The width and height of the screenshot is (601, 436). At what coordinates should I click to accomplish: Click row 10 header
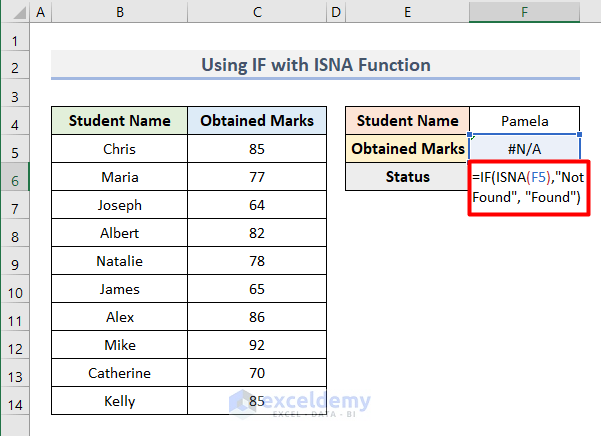click(15, 289)
